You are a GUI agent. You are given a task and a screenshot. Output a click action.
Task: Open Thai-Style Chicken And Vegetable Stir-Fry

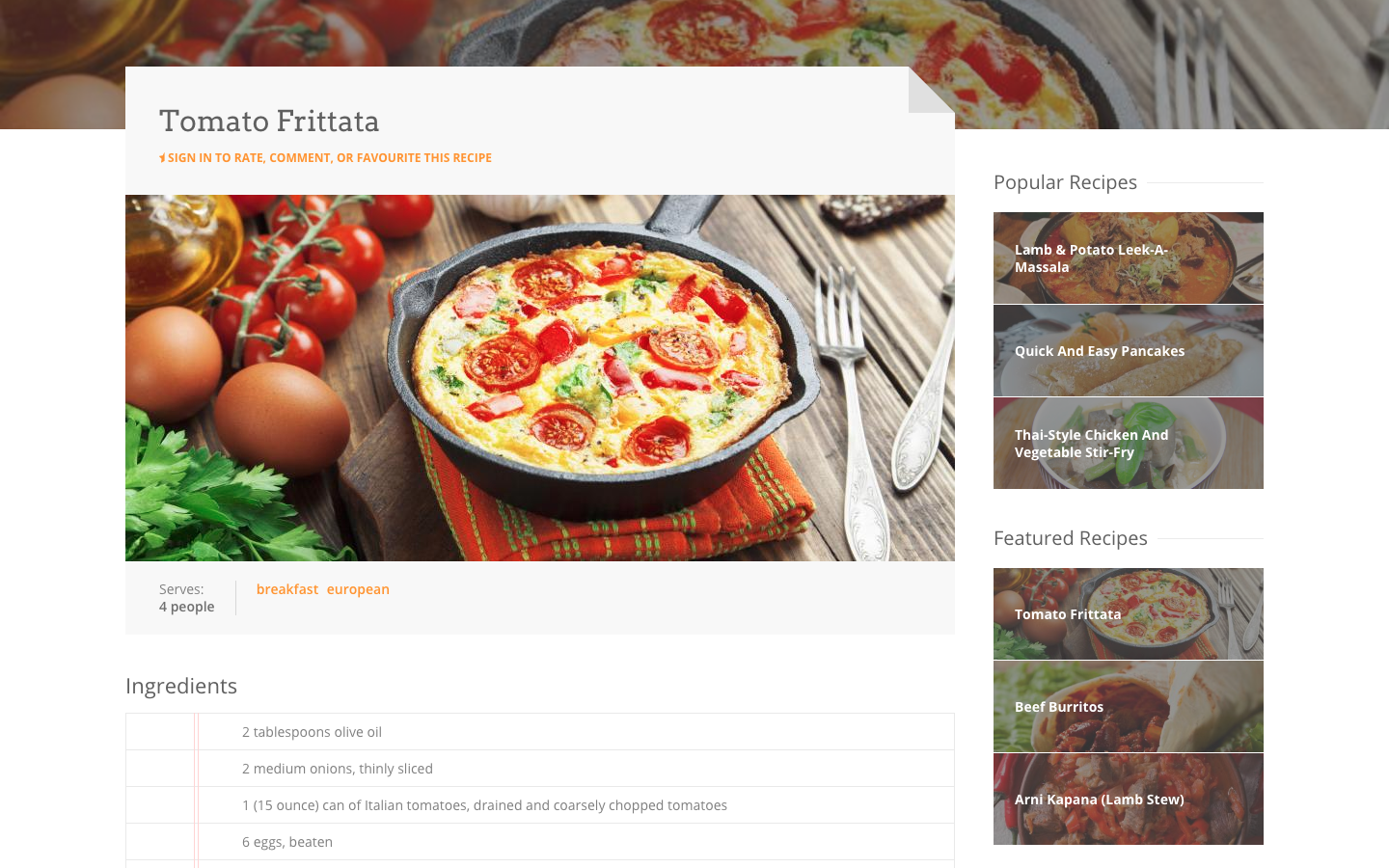tap(1129, 444)
